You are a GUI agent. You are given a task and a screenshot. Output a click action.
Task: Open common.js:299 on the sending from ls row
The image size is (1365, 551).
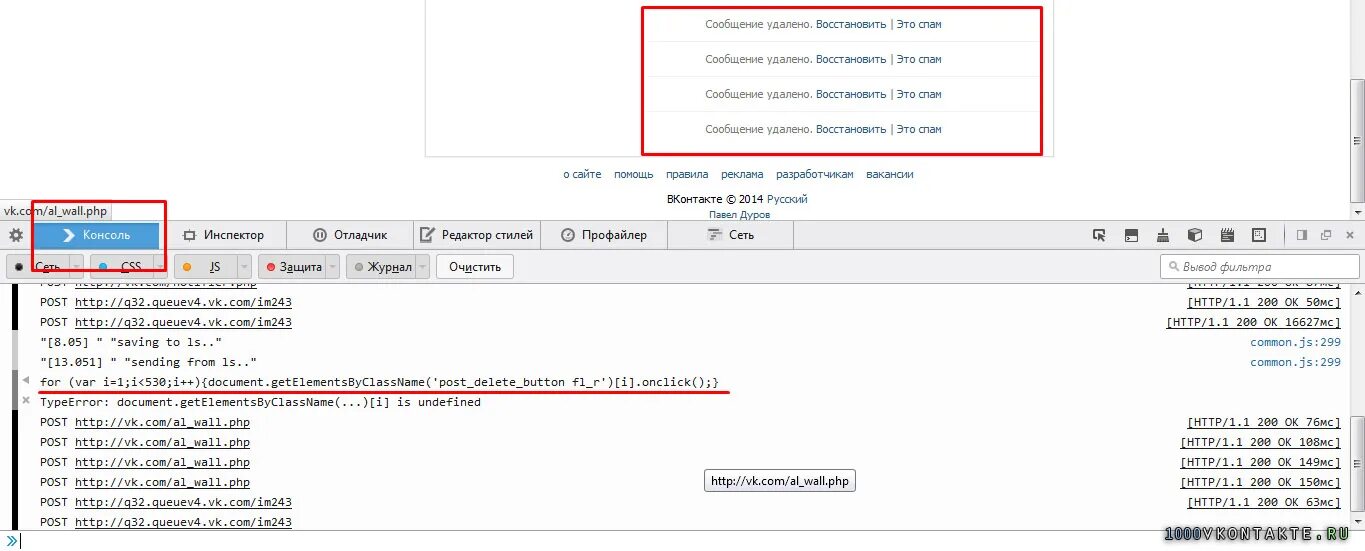pos(1296,362)
